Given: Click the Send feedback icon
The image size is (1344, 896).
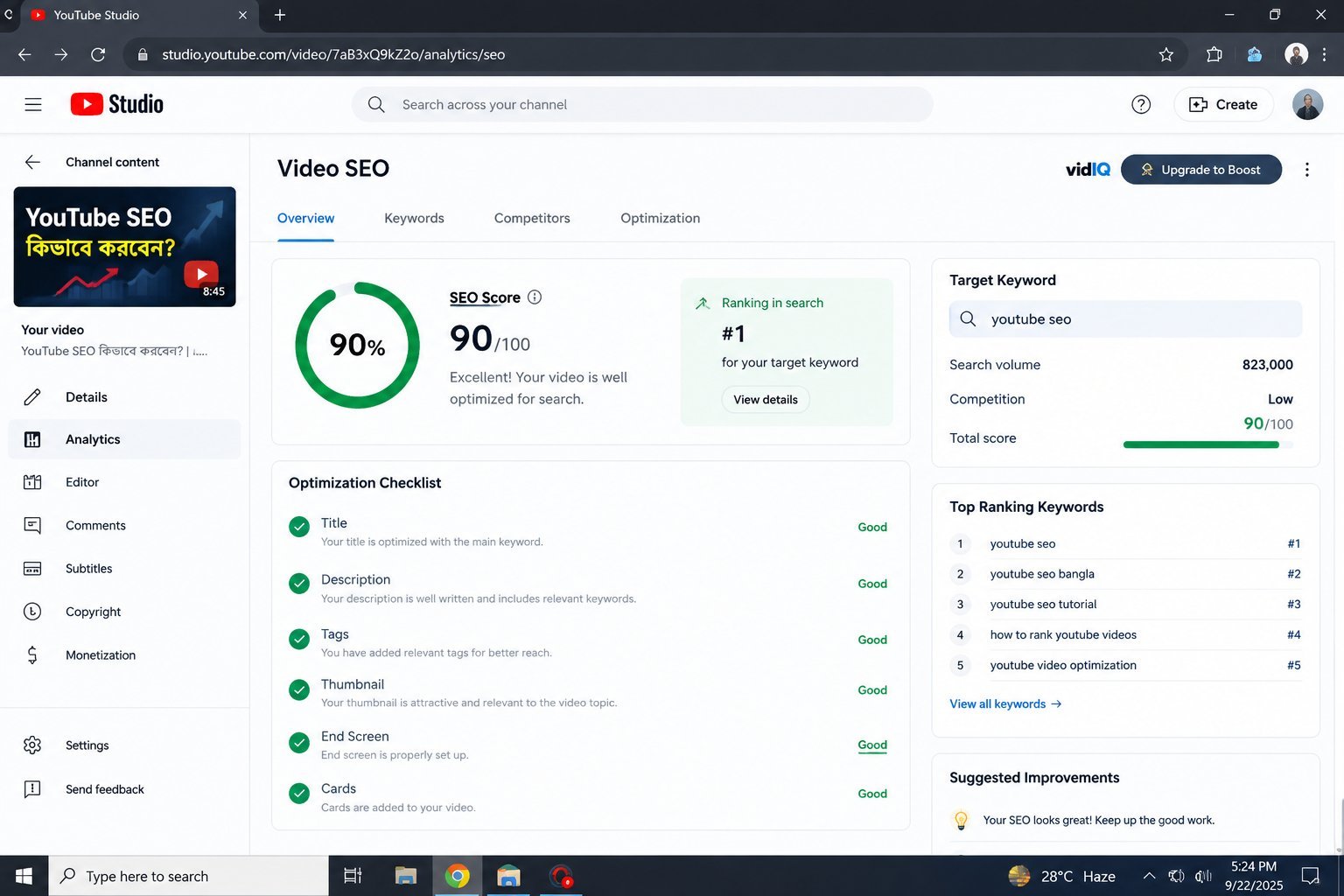Looking at the screenshot, I should click(x=32, y=789).
